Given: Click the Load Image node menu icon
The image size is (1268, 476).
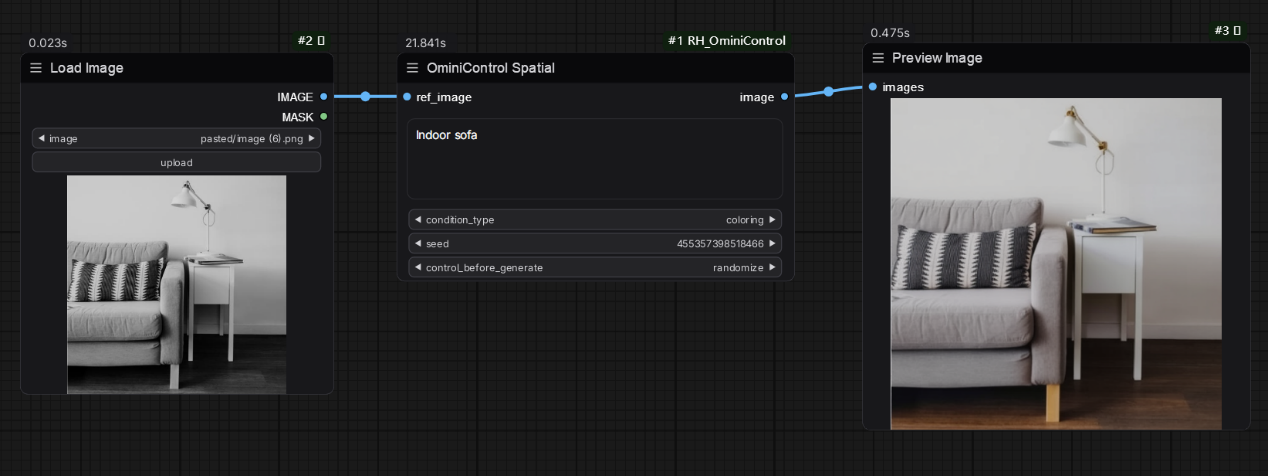Looking at the screenshot, I should 36,68.
